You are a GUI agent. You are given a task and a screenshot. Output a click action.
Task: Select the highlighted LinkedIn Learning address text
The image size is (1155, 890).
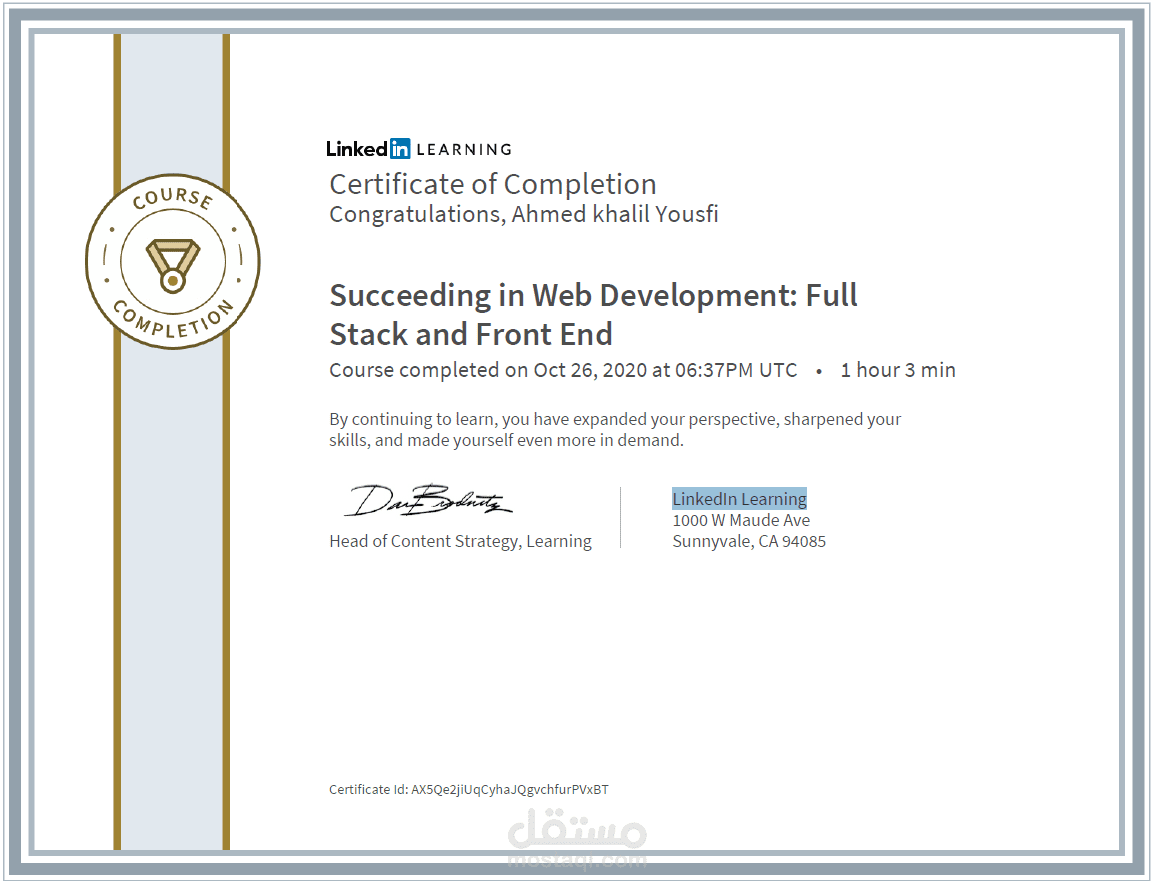(740, 498)
